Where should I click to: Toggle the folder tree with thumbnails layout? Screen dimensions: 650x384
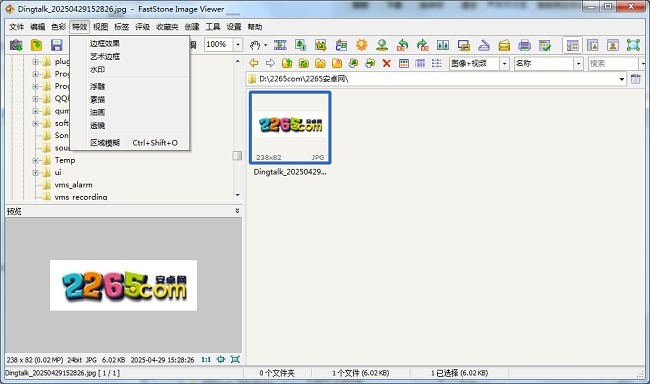(x=572, y=45)
